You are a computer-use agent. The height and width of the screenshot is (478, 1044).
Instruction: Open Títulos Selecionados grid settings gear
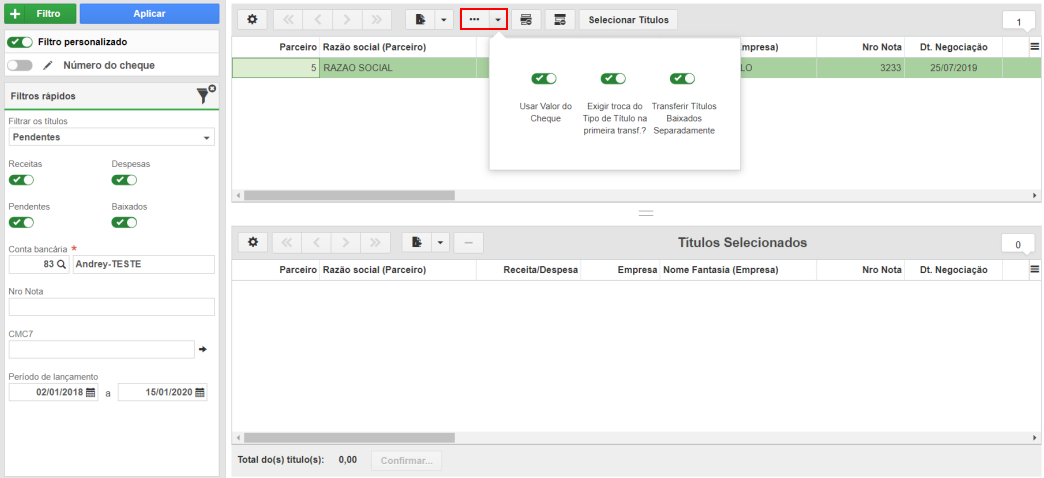tap(252, 242)
